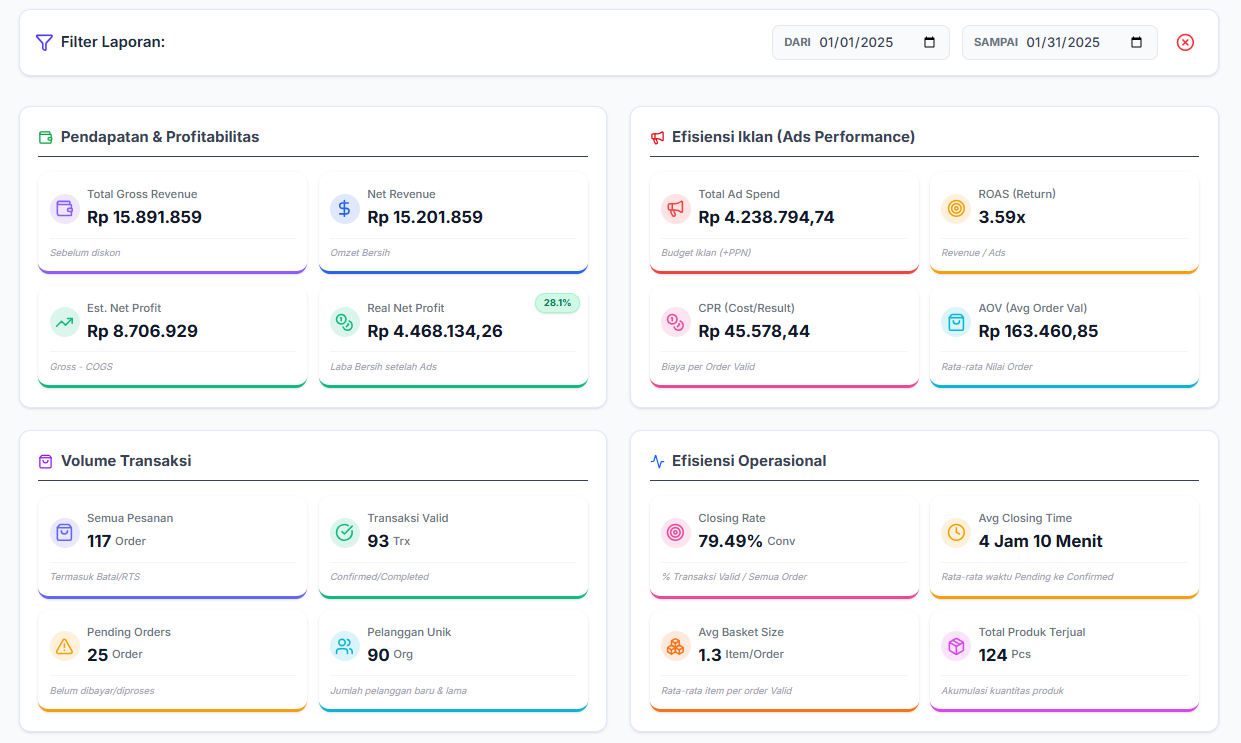Click the dollar icon on Net Revenue card

coord(345,208)
